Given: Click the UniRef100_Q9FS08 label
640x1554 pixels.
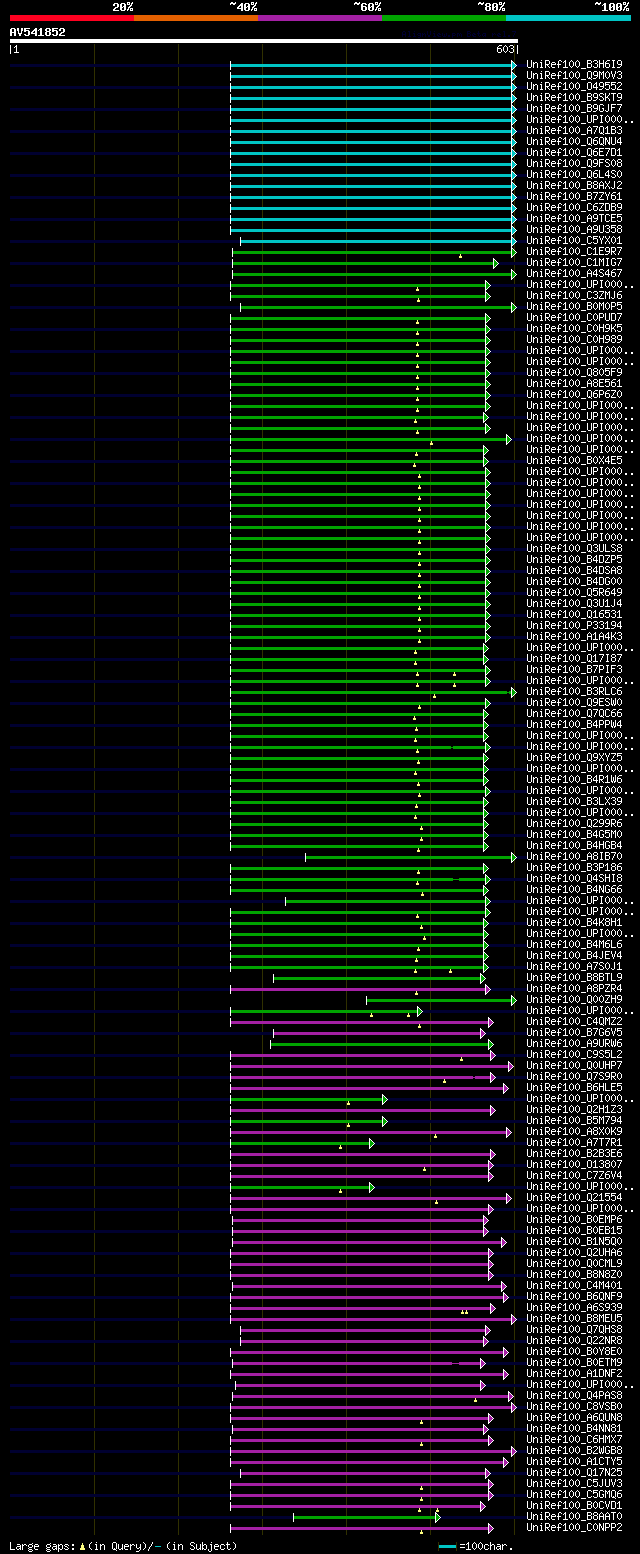Looking at the screenshot, I should point(574,163).
